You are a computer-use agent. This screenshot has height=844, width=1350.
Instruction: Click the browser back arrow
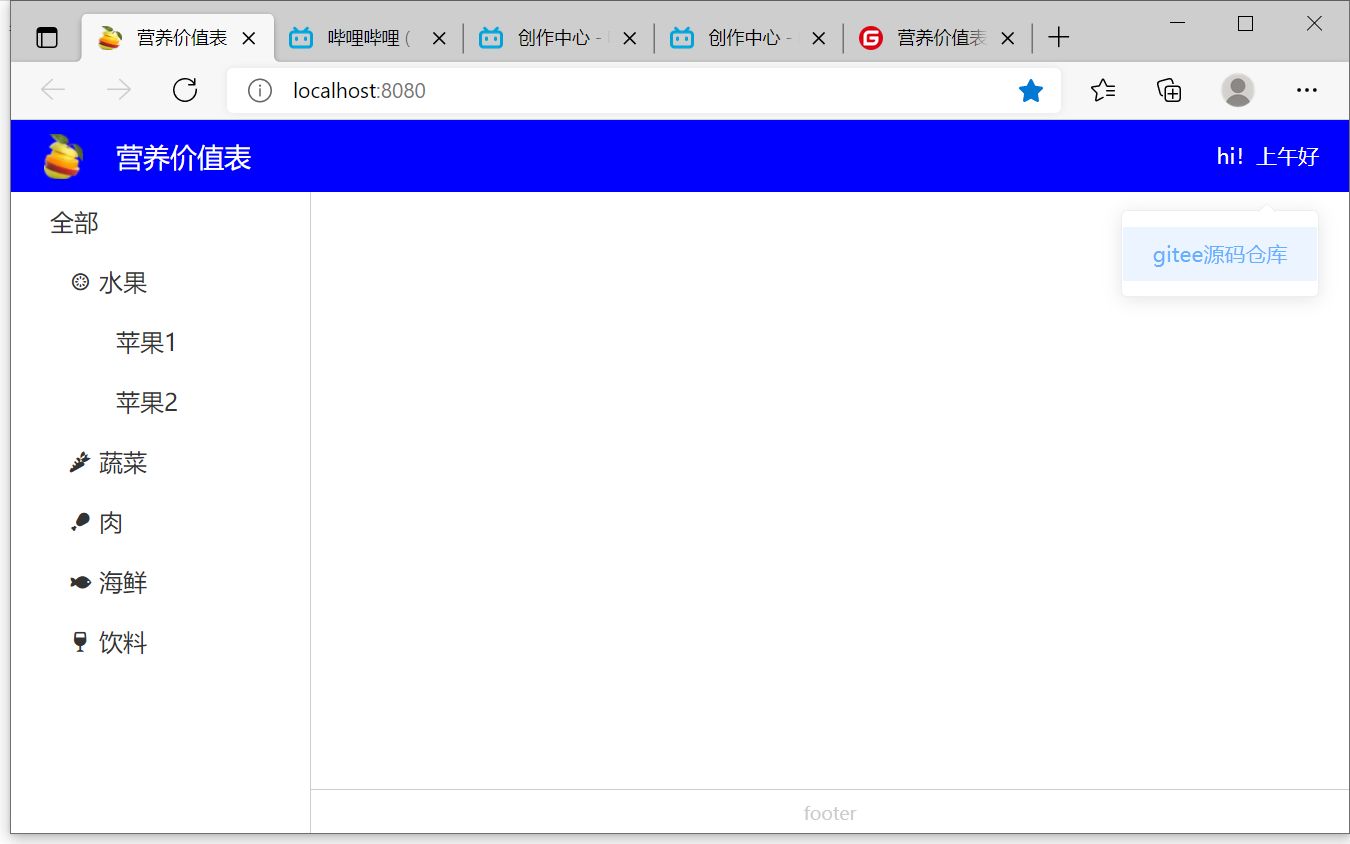[53, 90]
